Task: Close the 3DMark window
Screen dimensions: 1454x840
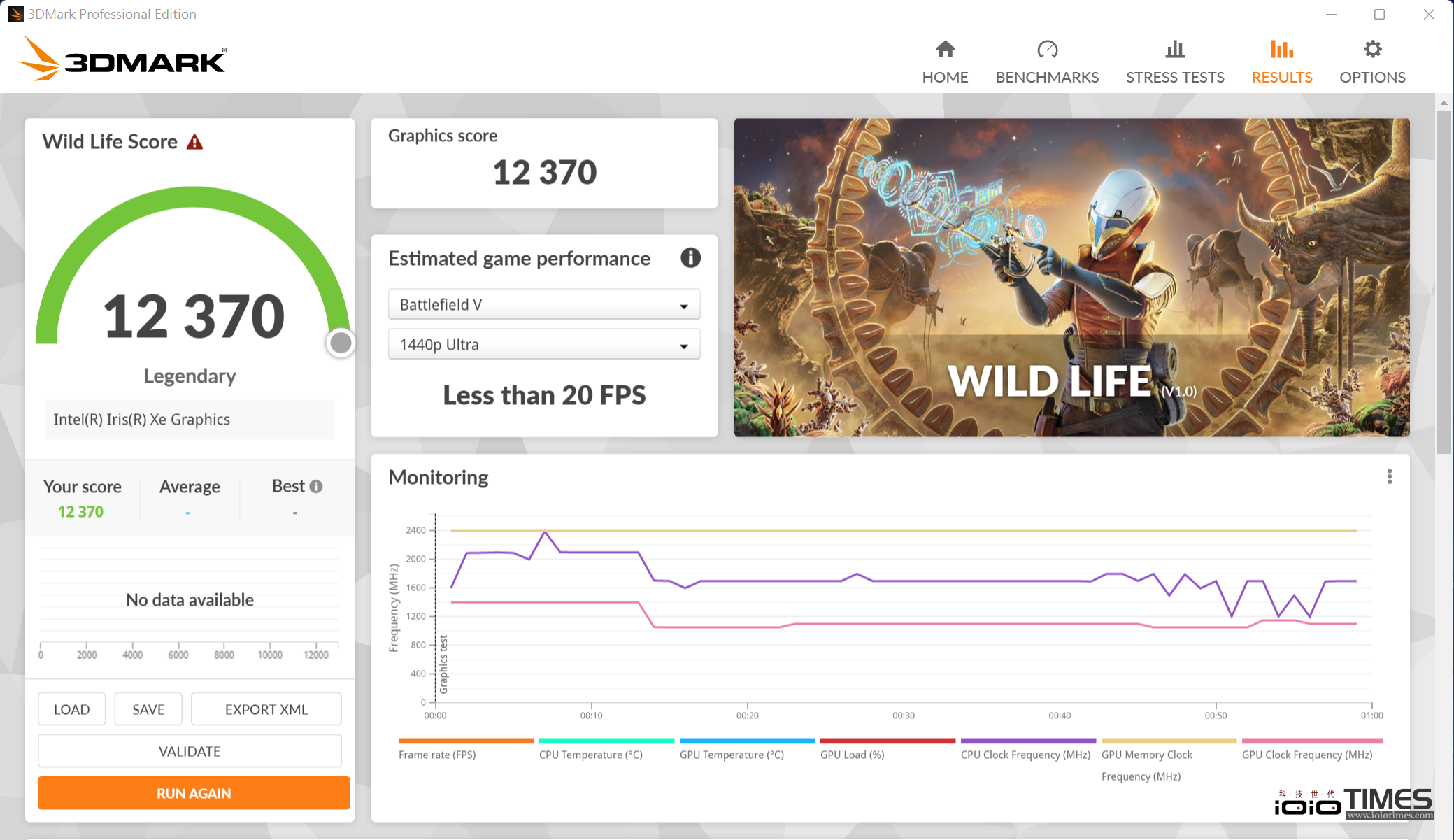Action: coord(1429,14)
